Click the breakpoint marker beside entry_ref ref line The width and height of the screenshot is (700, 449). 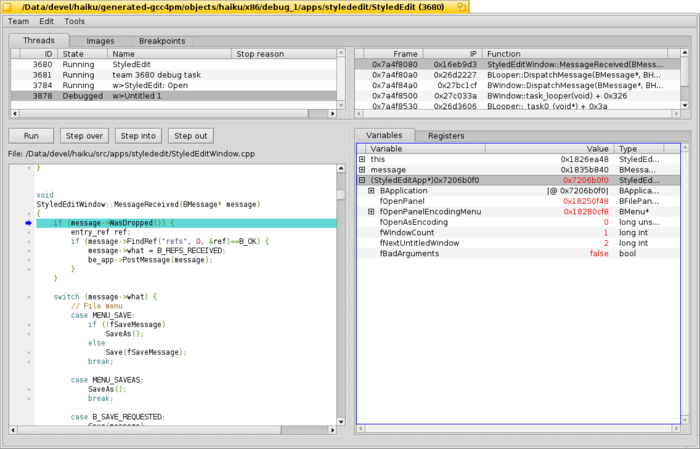(x=29, y=232)
